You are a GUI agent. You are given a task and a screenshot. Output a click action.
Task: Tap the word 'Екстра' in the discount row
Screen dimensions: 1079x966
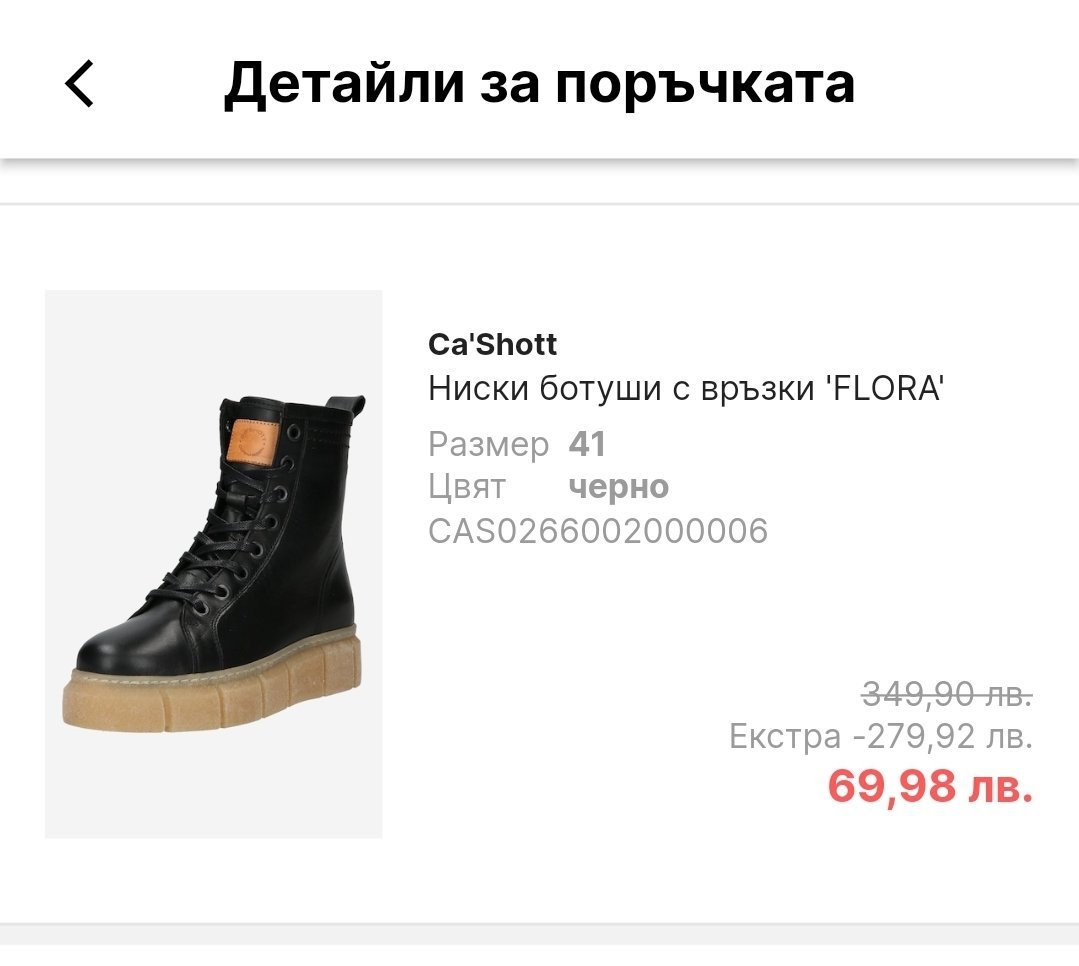click(x=785, y=737)
